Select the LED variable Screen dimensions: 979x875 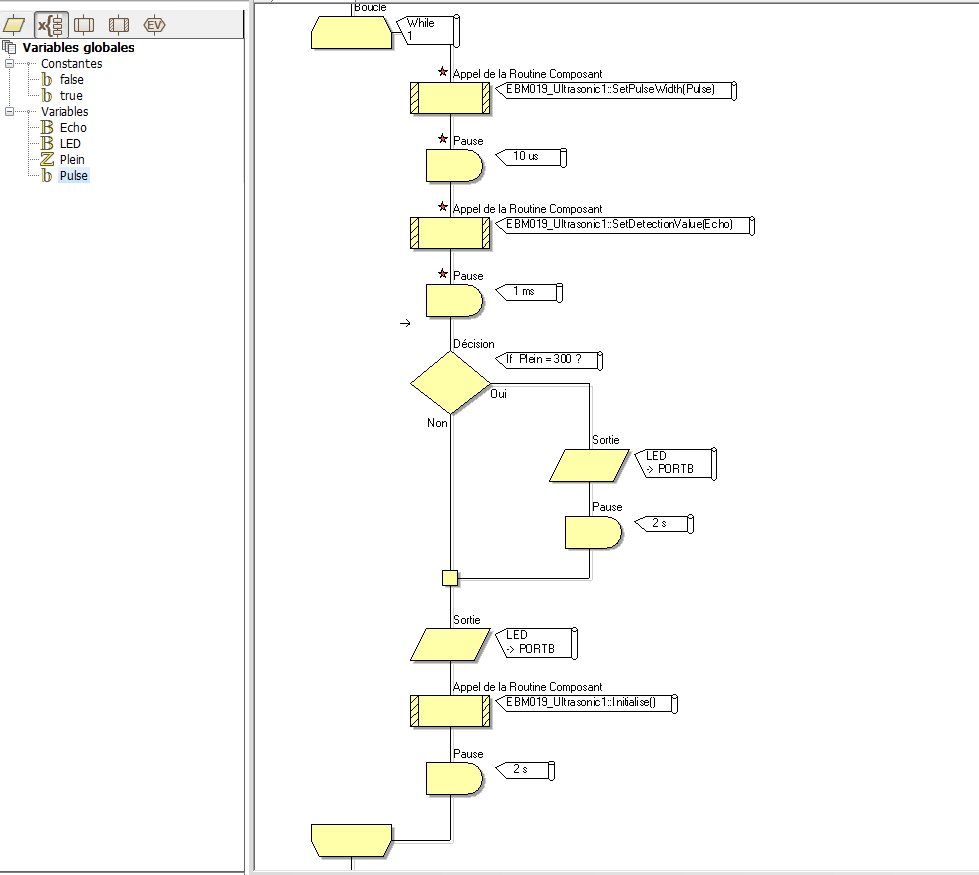70,144
